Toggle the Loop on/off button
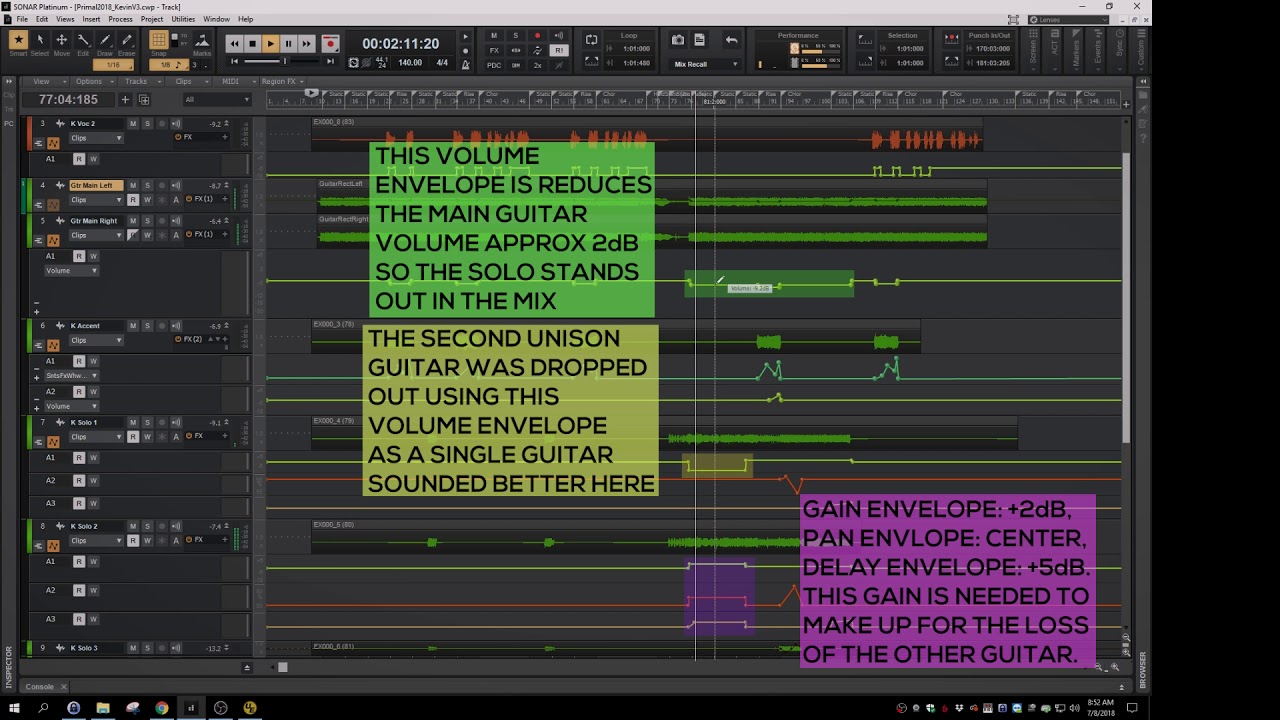The image size is (1280, 720). click(x=591, y=40)
